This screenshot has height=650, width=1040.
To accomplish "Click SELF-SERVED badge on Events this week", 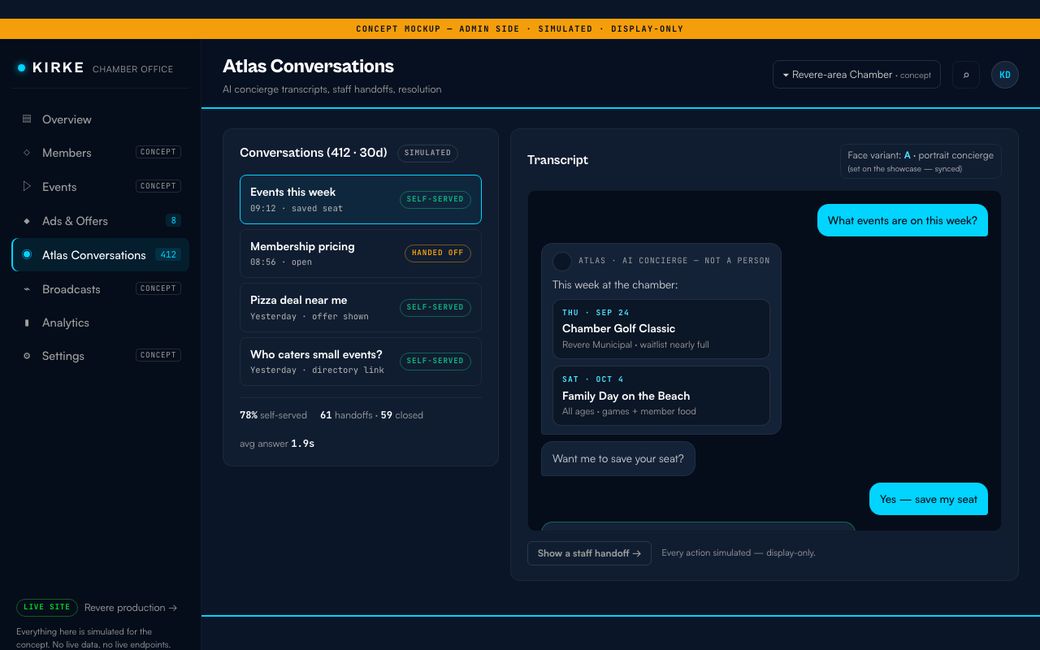I will (435, 199).
